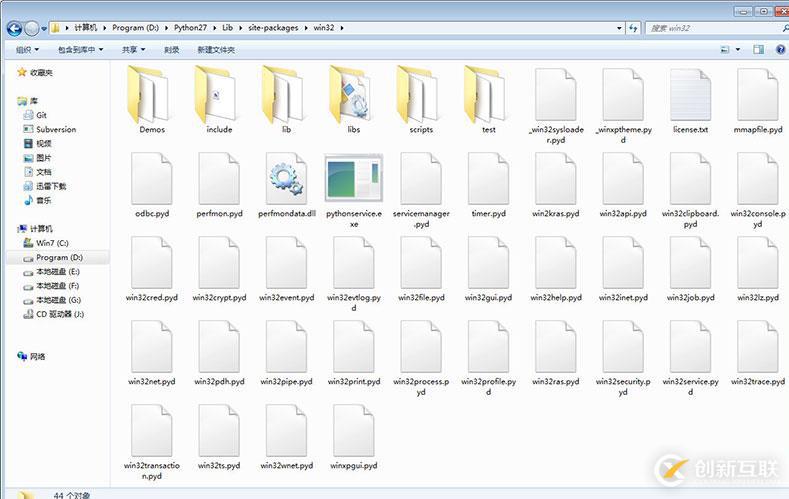Select the win32api.pyd file
The image size is (789, 499).
point(623,185)
